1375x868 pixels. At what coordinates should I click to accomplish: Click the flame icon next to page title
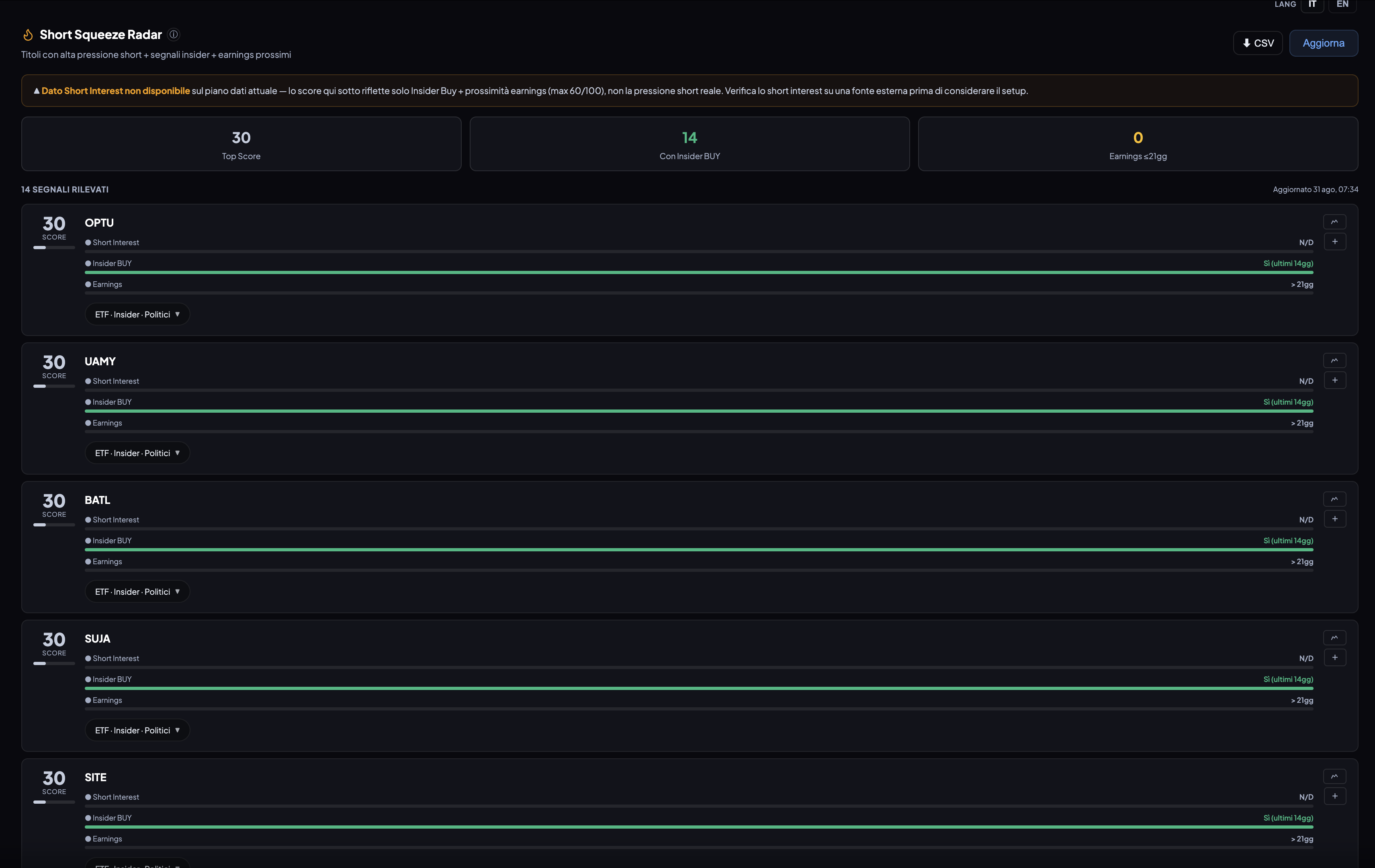[x=27, y=35]
